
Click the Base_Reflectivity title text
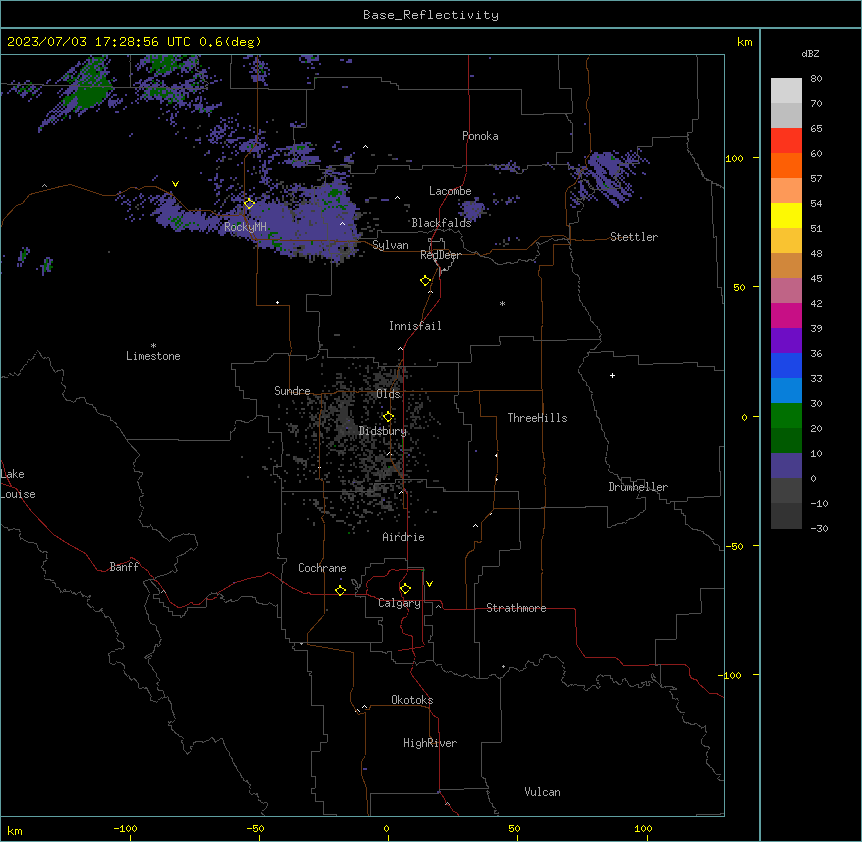coord(431,15)
